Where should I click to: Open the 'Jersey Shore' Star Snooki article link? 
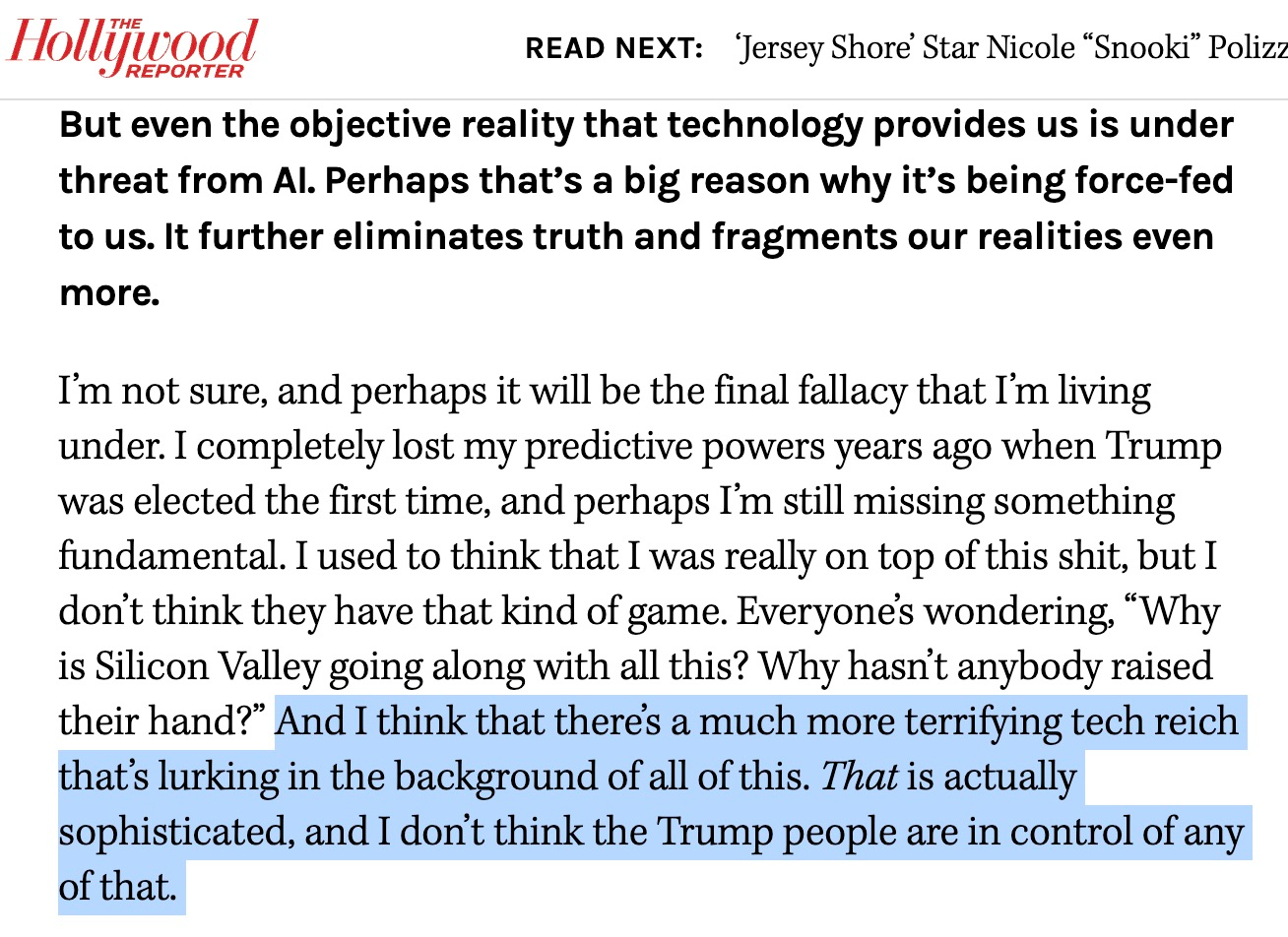1011,47
